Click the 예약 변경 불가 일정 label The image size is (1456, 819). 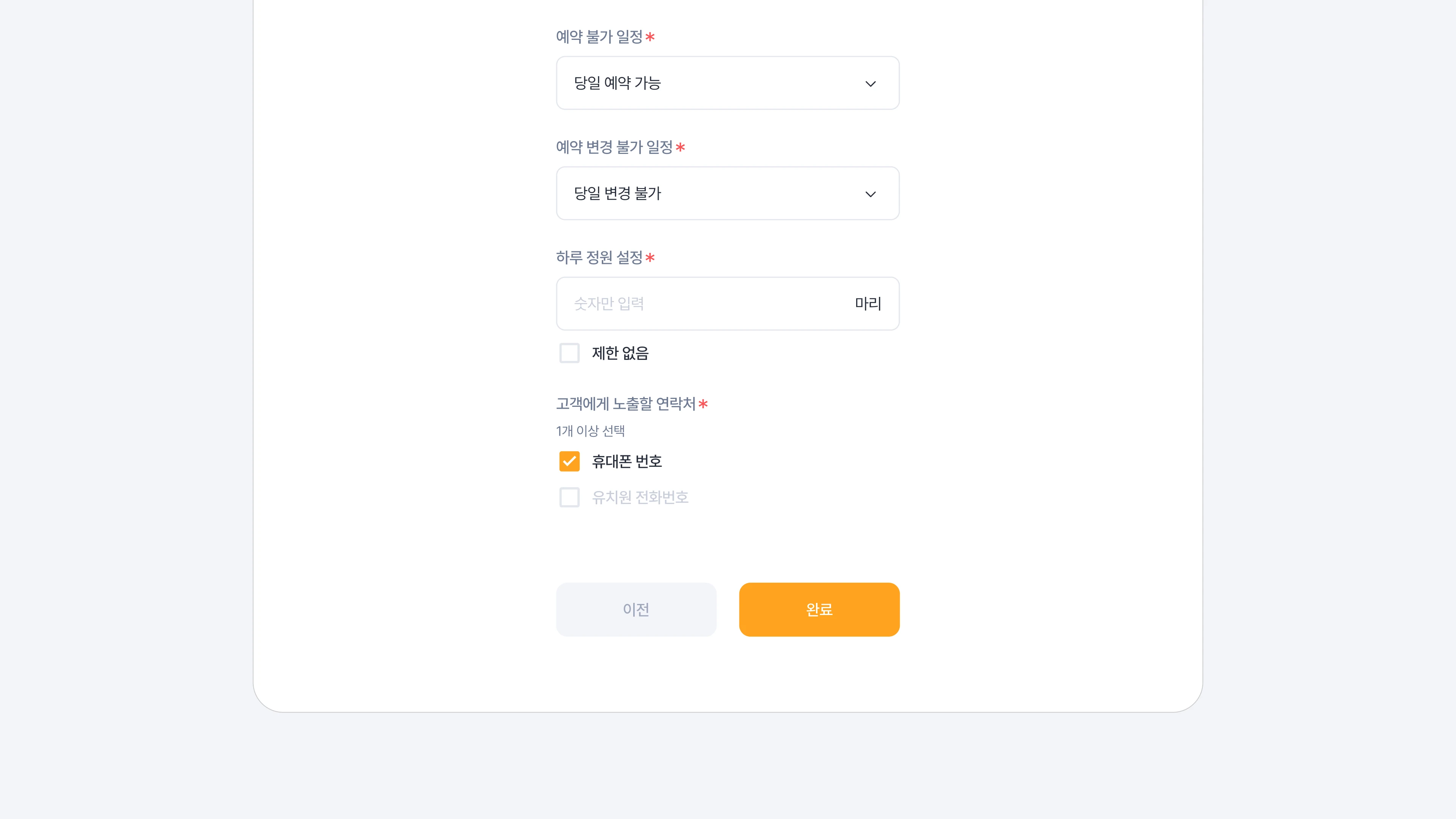614,147
